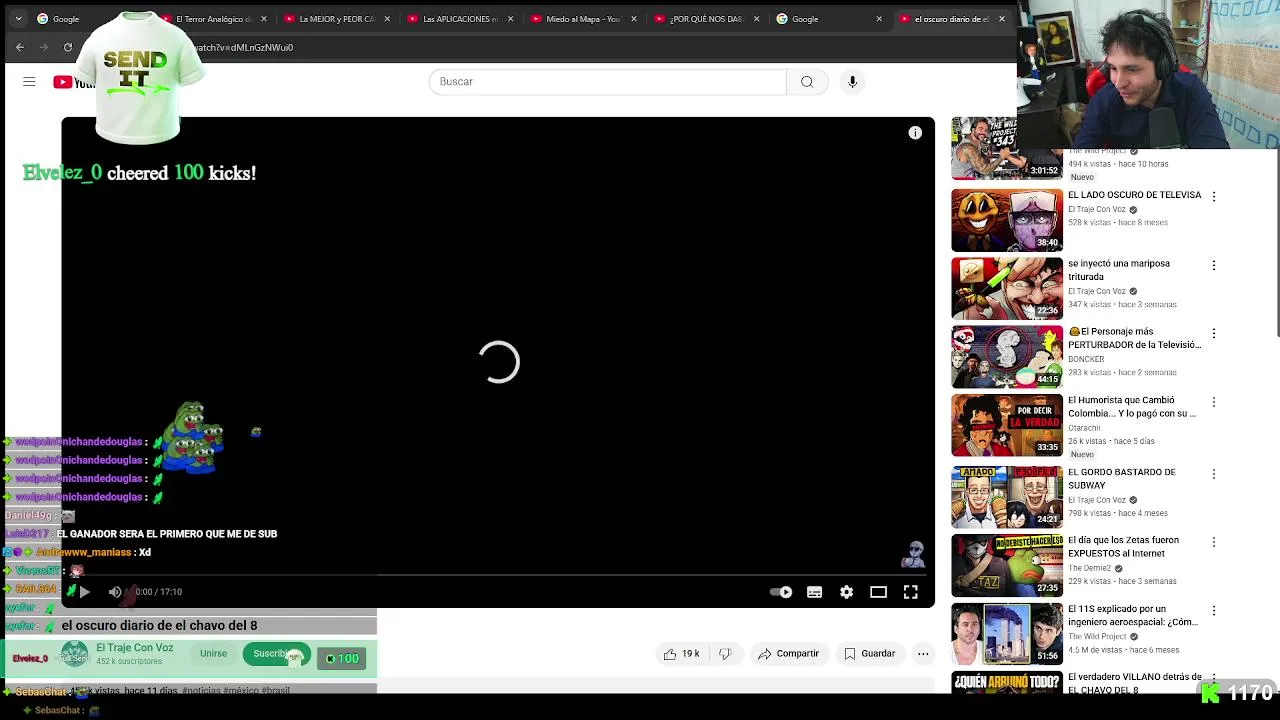
Task: Mute the video volume speaker icon
Action: (115, 592)
